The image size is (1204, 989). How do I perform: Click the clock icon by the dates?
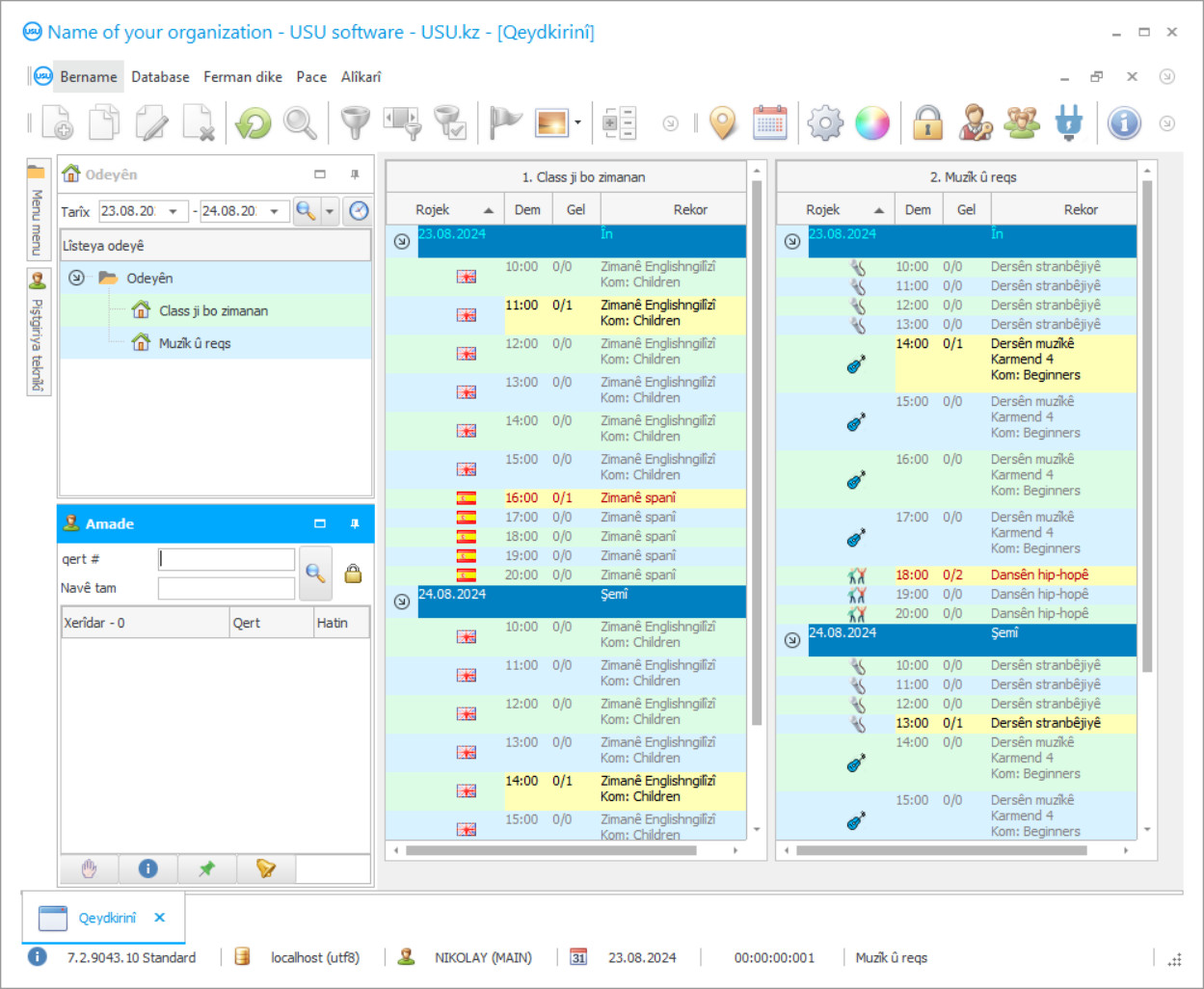pos(359,211)
